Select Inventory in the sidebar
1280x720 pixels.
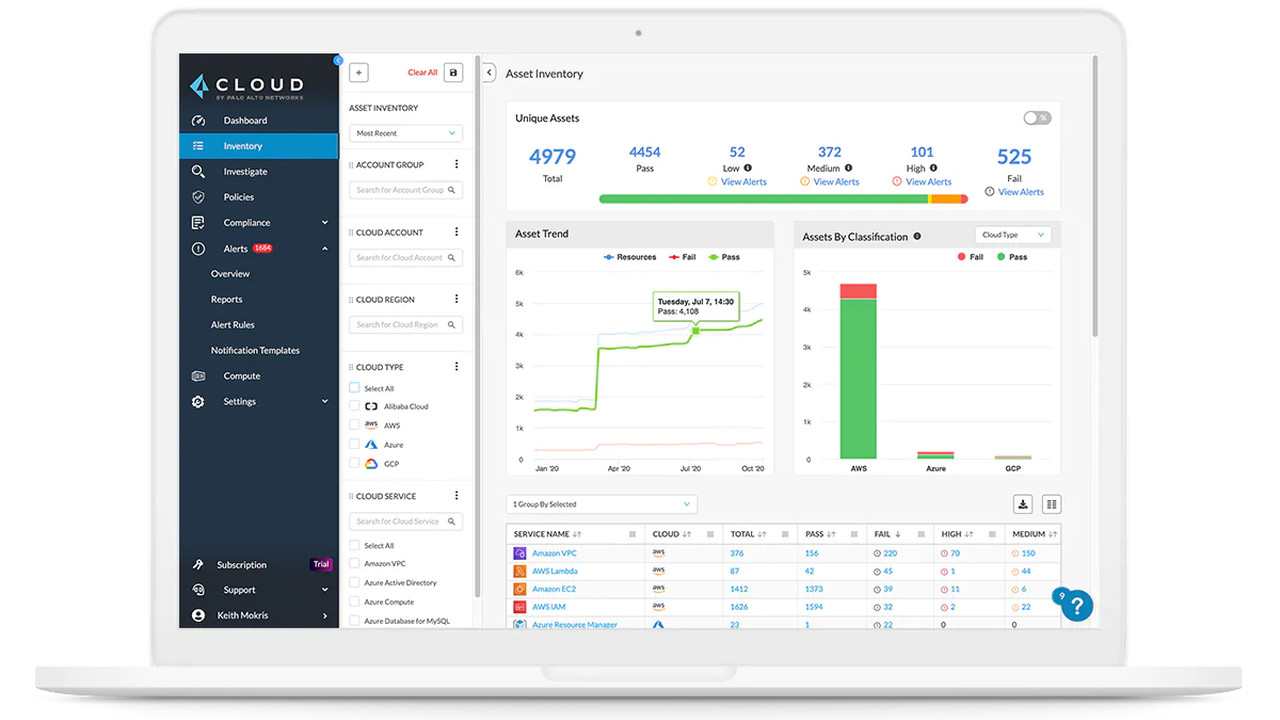click(x=259, y=146)
